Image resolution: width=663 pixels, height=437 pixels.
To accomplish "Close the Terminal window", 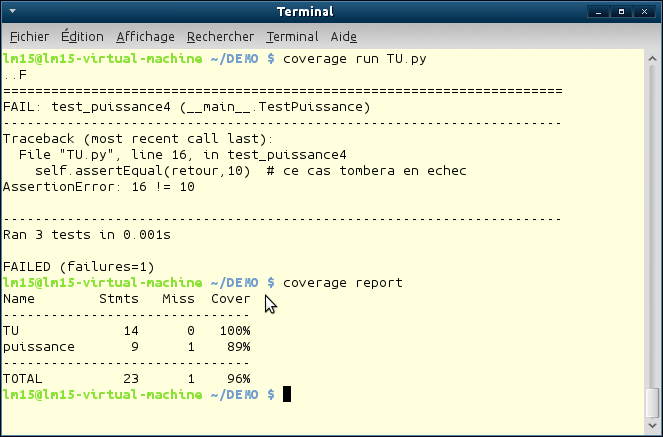I will click(646, 12).
